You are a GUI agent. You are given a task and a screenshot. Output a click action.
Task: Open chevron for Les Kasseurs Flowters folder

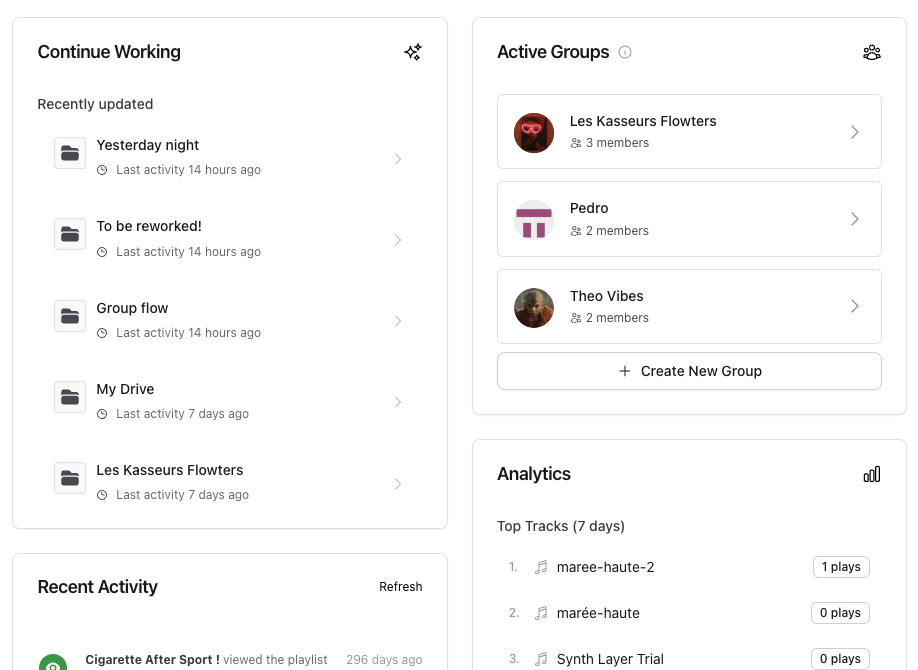click(x=398, y=484)
